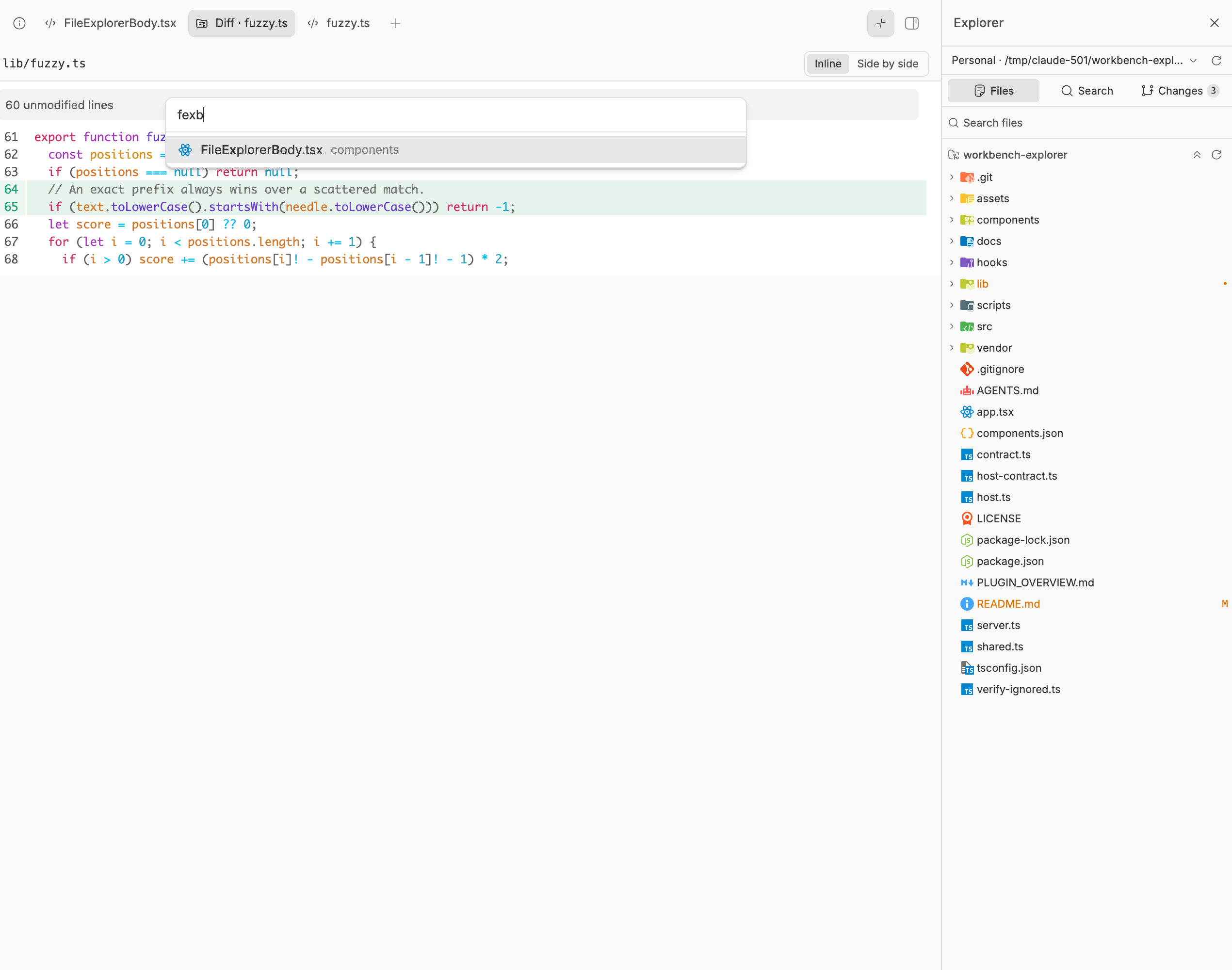Expand the vendor folder chevron

point(952,348)
